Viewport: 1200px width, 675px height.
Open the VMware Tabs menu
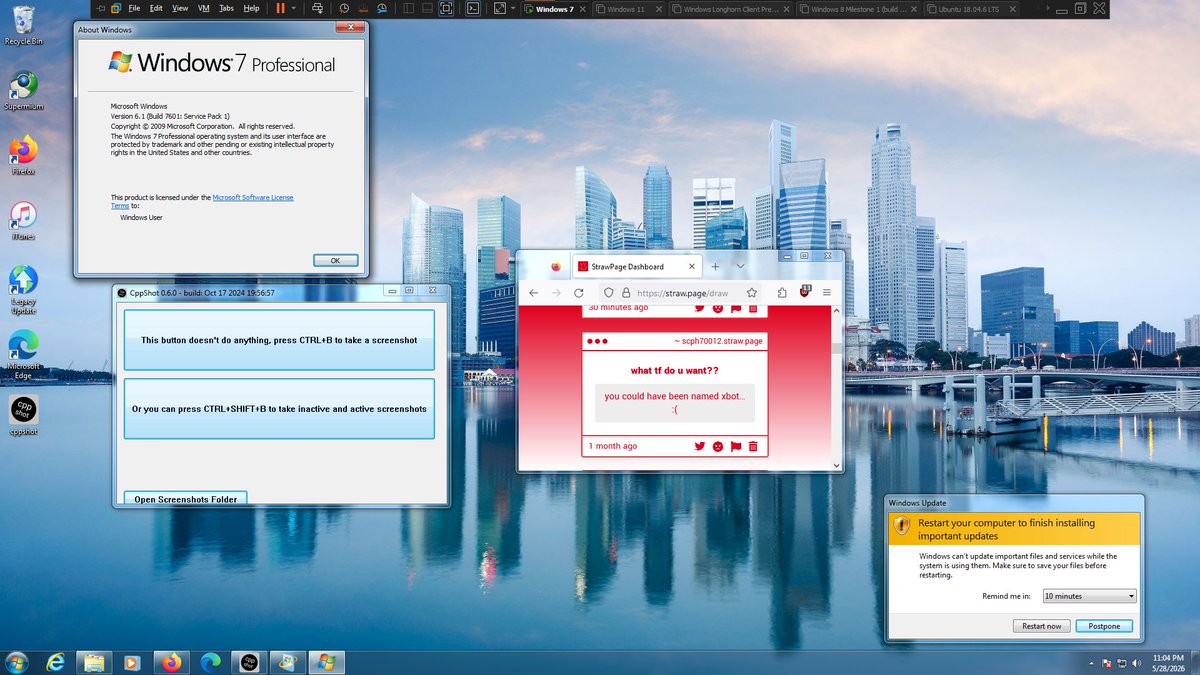(227, 8)
